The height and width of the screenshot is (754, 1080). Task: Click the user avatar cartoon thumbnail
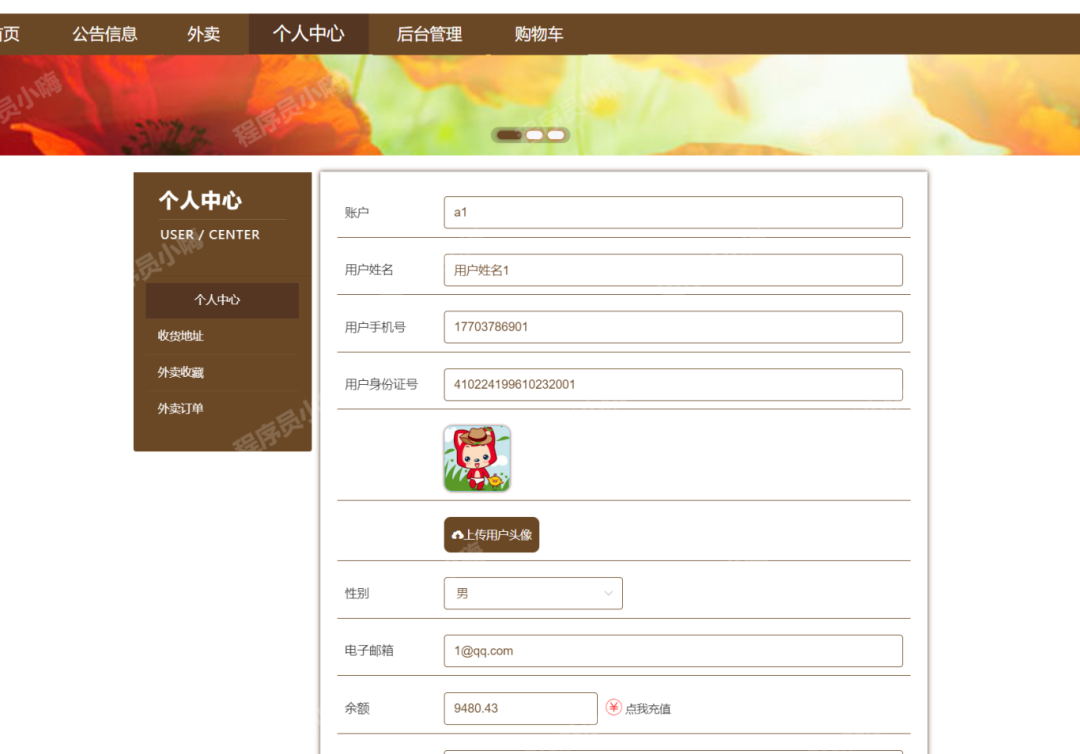pyautogui.click(x=476, y=458)
